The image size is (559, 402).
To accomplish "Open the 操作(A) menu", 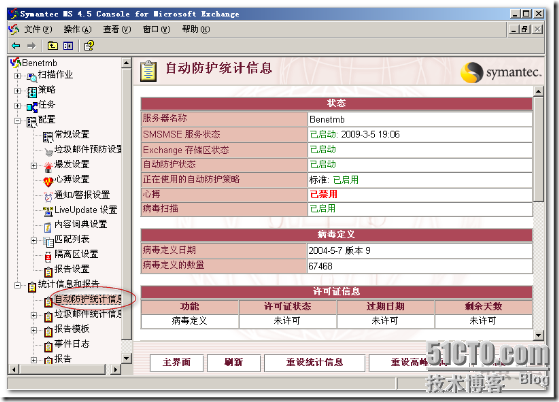I will point(77,29).
